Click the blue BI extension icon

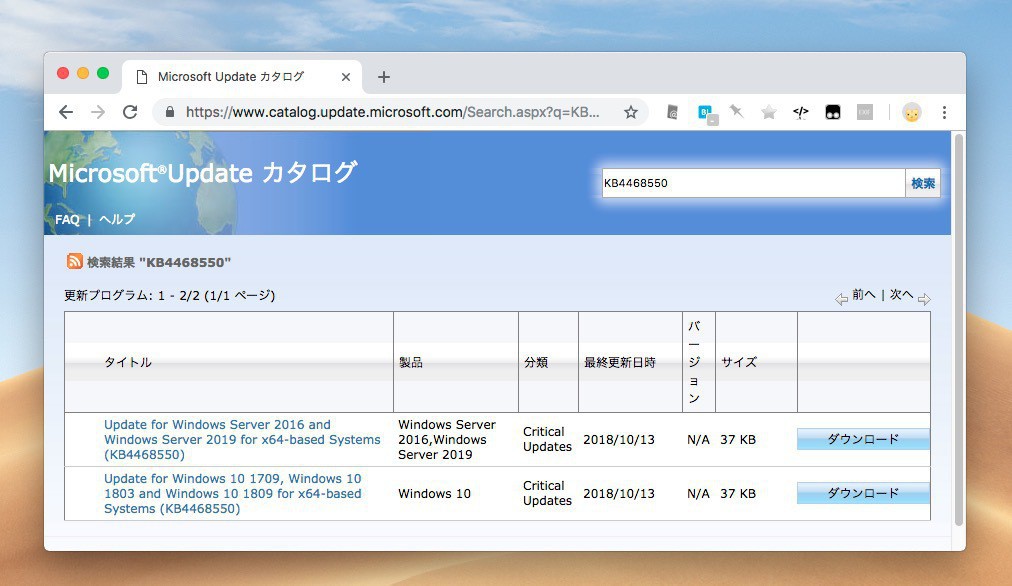[706, 113]
